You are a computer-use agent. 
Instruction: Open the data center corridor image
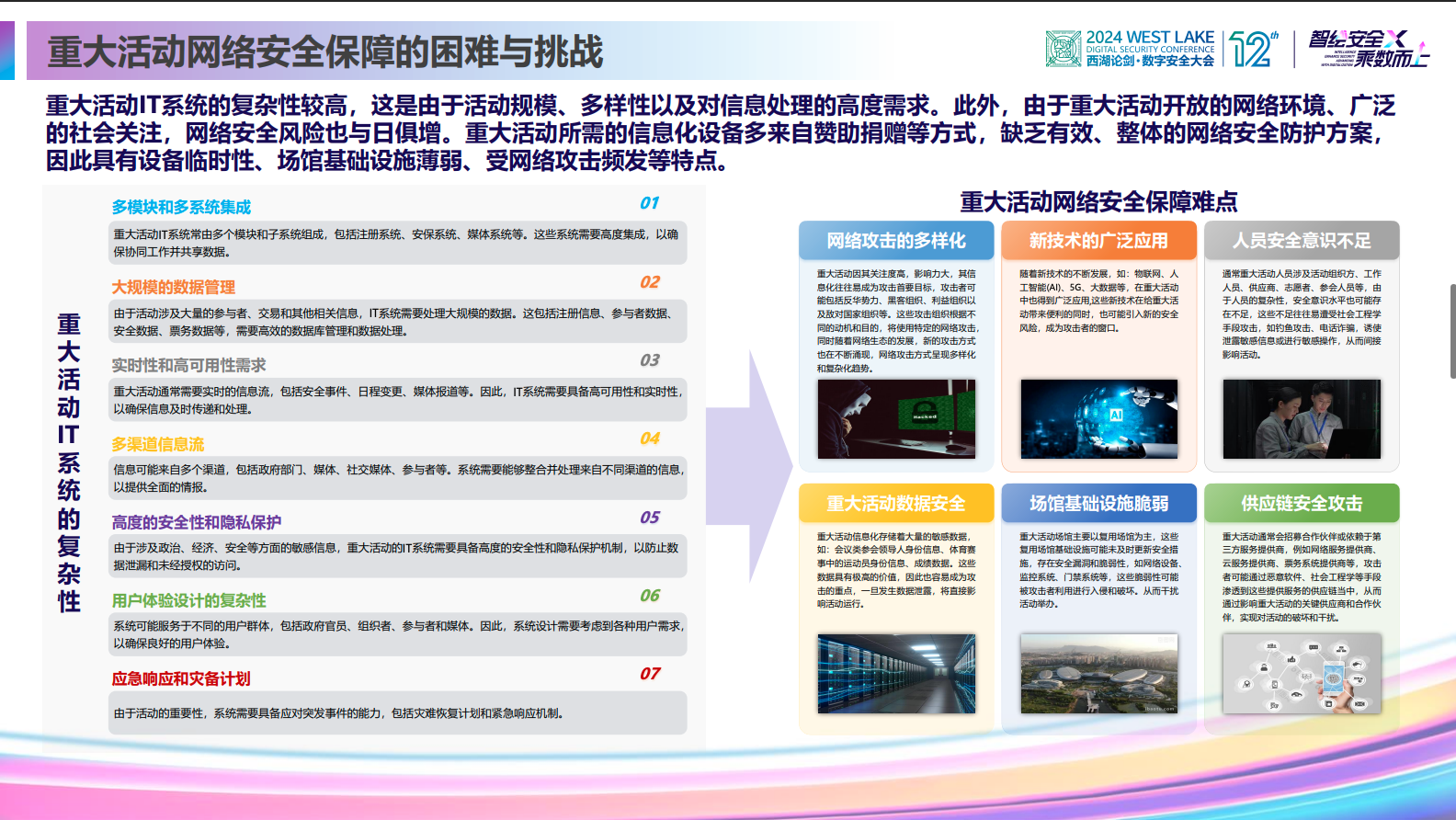(896, 673)
